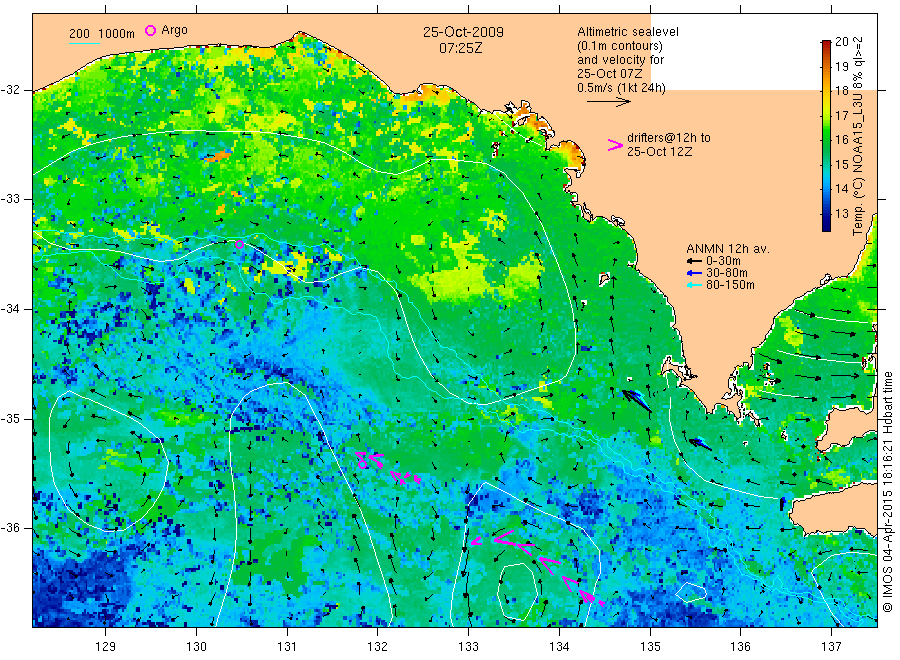Click longitude axis label 131
900x660 pixels.
[287, 647]
